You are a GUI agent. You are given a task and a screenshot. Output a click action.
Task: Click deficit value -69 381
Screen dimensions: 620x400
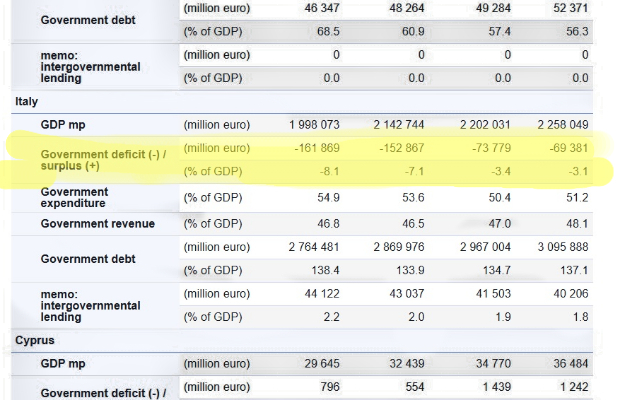pyautogui.click(x=569, y=148)
